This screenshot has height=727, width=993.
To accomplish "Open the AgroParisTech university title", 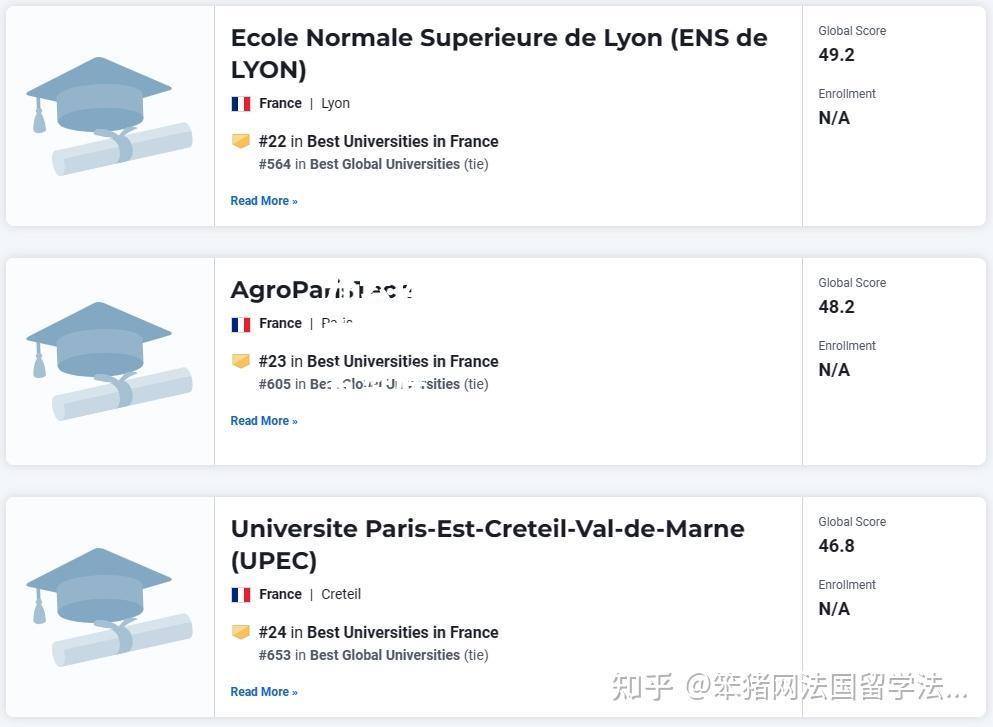I will click(x=322, y=290).
